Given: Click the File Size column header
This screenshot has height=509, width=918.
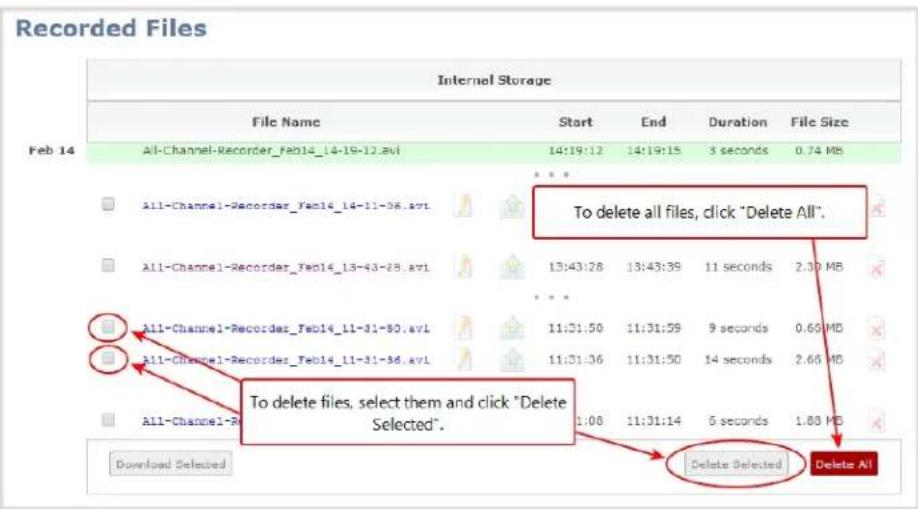Looking at the screenshot, I should [x=819, y=122].
